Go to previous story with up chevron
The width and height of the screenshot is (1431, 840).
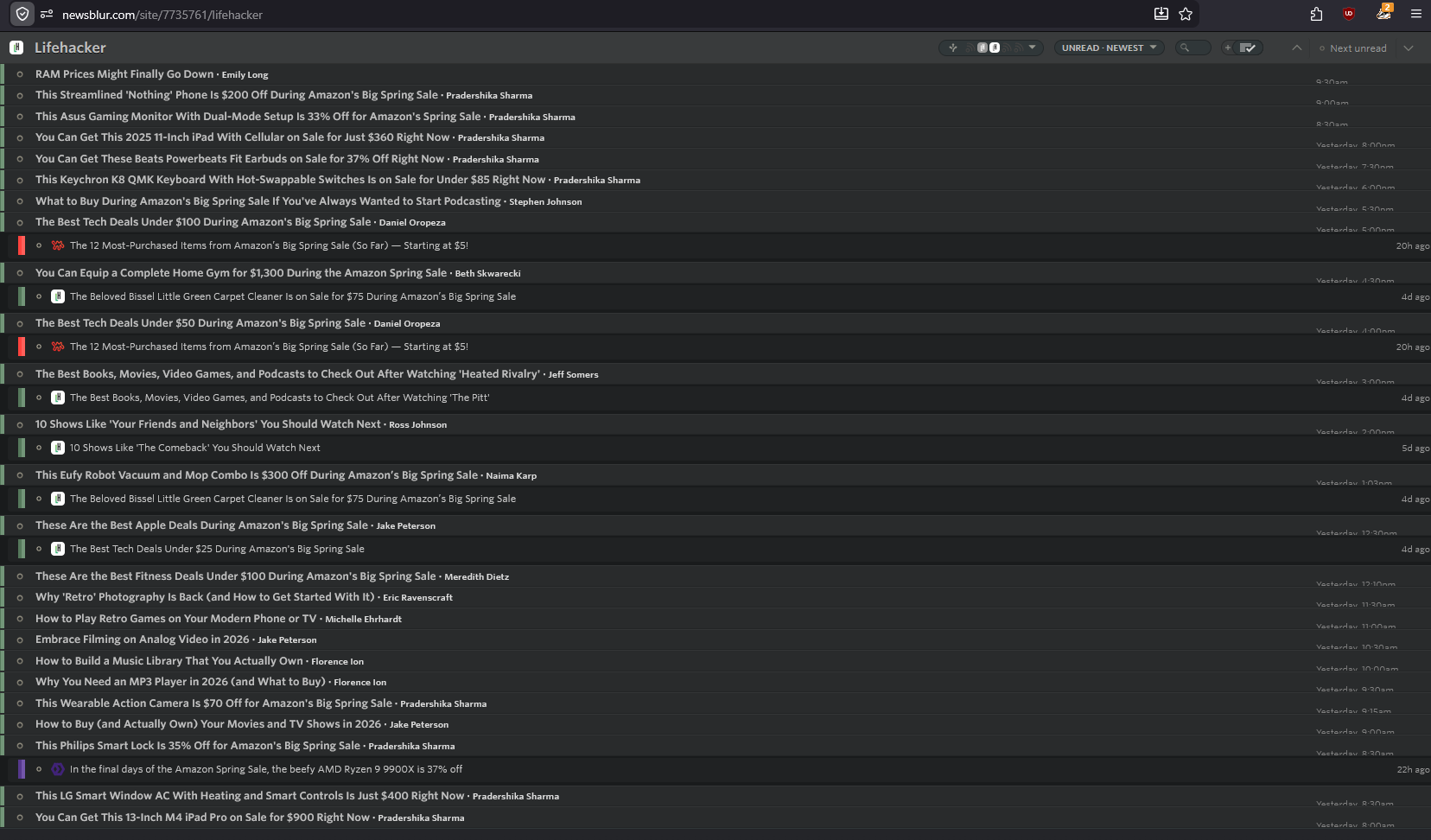click(x=1296, y=48)
